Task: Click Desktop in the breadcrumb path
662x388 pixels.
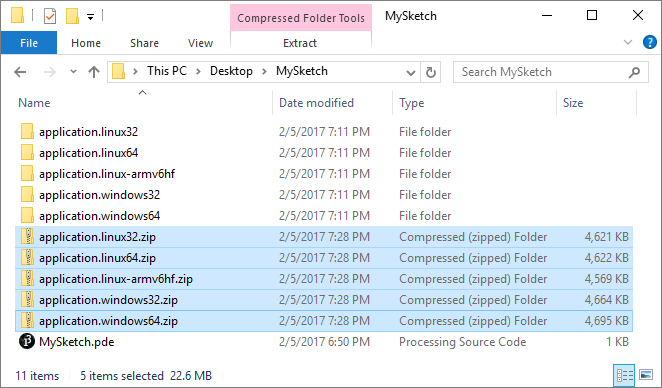Action: 231,71
